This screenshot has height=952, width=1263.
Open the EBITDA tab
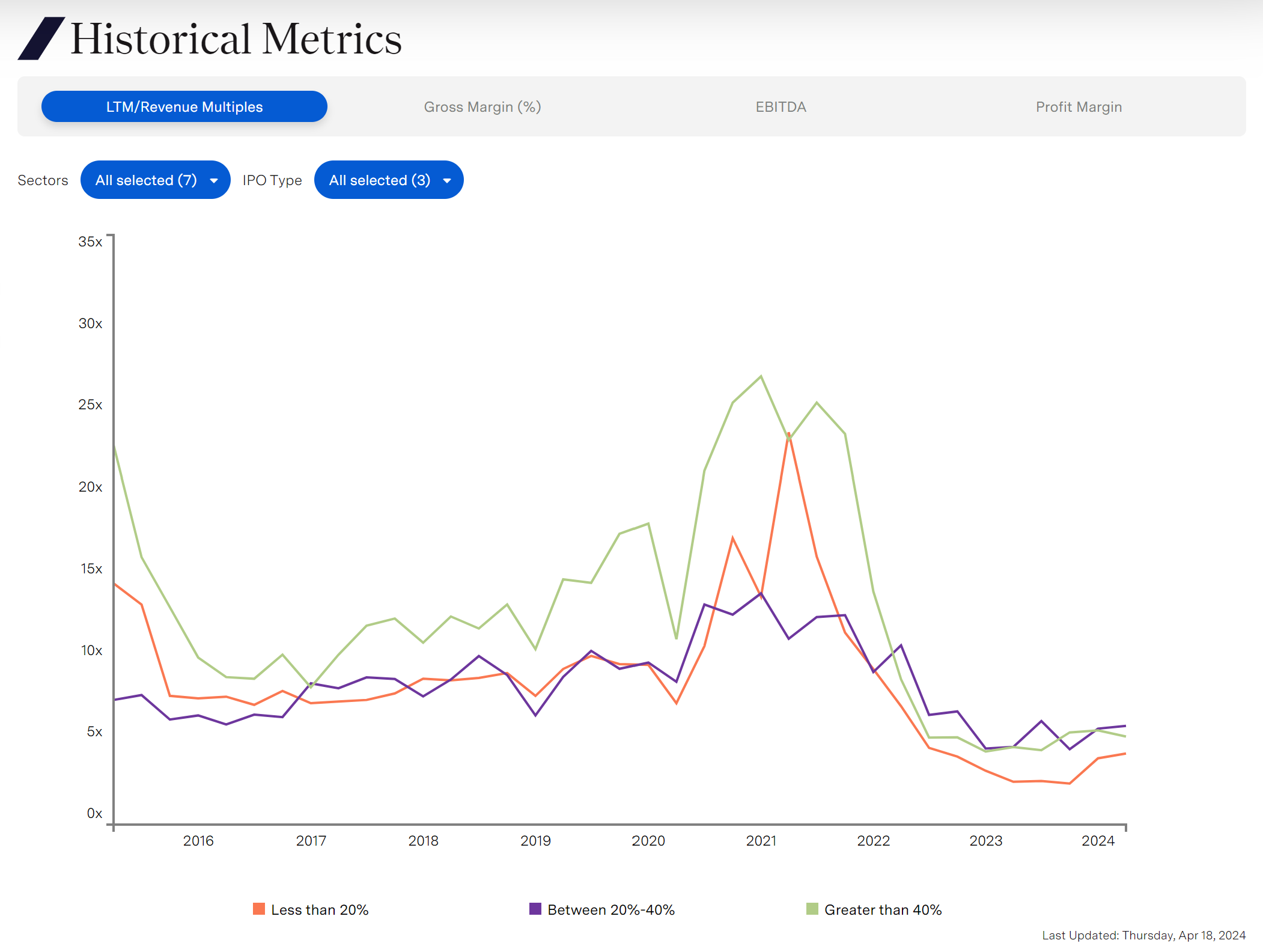click(x=781, y=106)
